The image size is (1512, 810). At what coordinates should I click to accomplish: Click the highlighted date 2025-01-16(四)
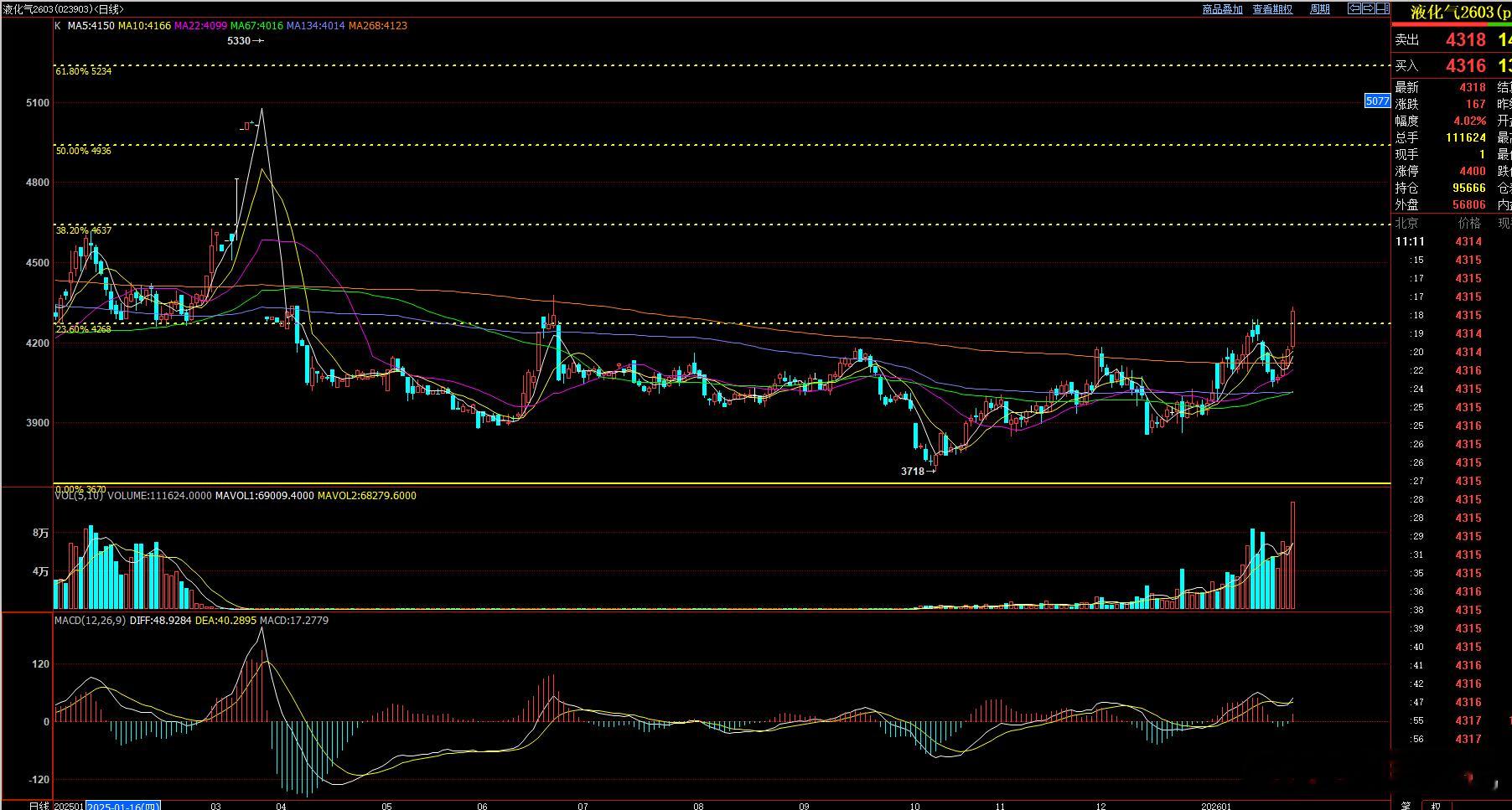(x=124, y=806)
